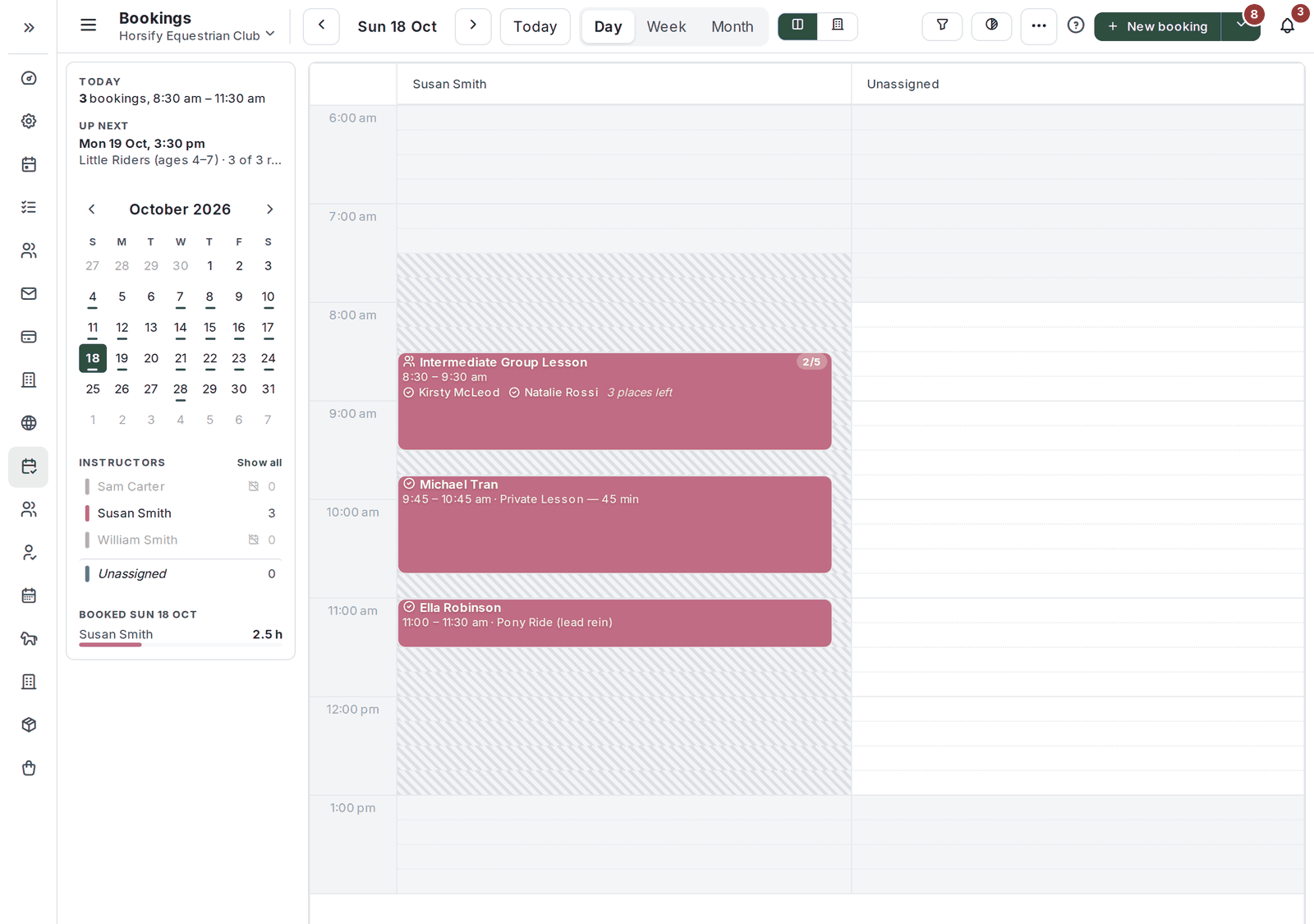This screenshot has height=924, width=1314.
Task: Select the Day view tab
Action: (x=608, y=26)
